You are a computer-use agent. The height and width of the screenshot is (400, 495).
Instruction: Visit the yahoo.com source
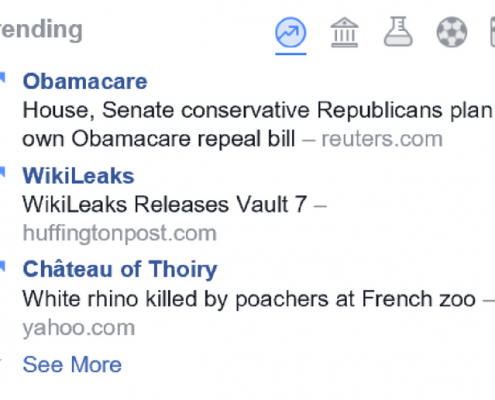[79, 328]
